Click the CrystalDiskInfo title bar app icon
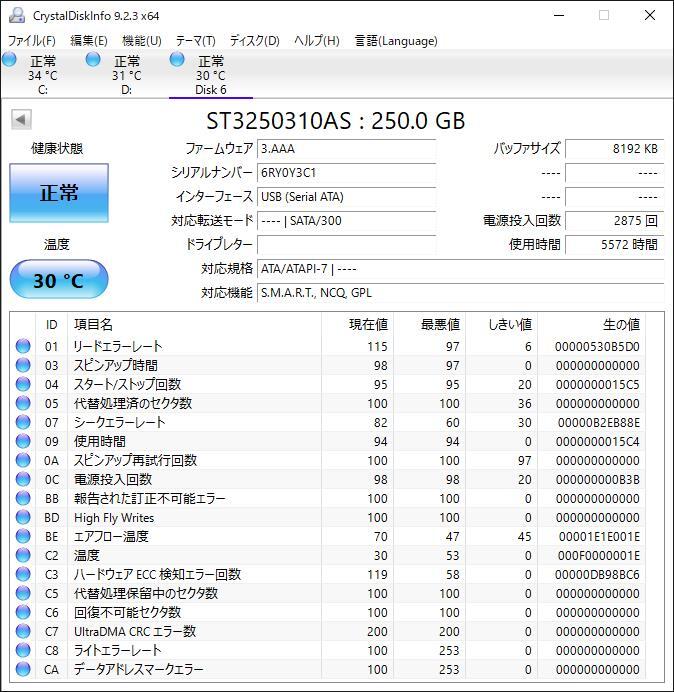 (x=16, y=15)
